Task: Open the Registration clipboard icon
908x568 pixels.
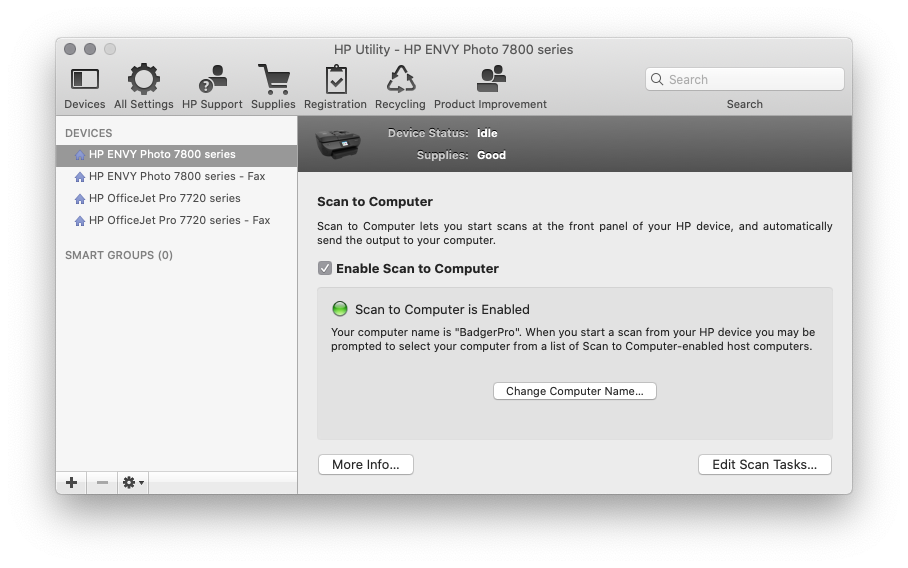Action: tap(335, 80)
